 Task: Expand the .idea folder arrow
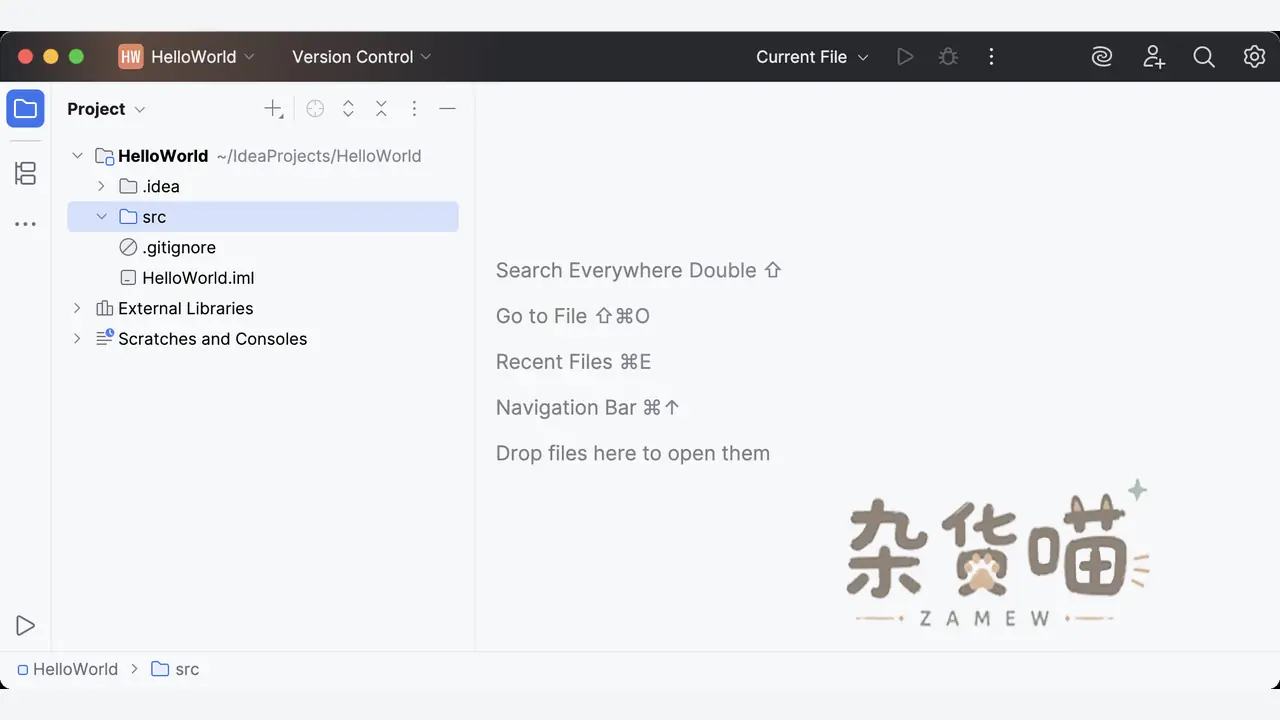point(101,186)
